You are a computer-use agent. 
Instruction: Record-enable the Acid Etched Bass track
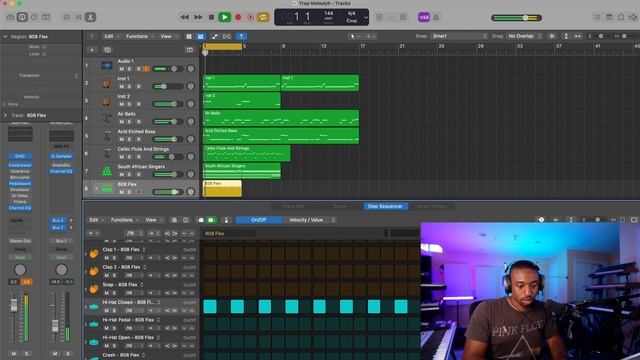(138, 139)
